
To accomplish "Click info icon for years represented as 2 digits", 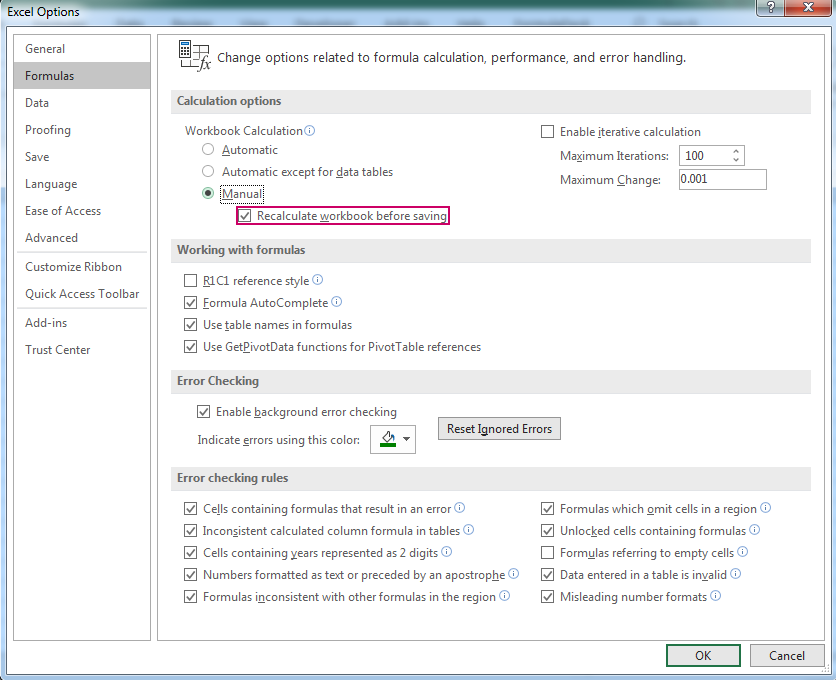I will pos(447,551).
